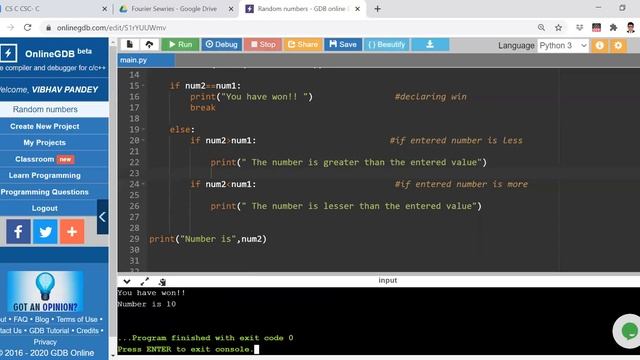Share the code project

click(x=302, y=44)
